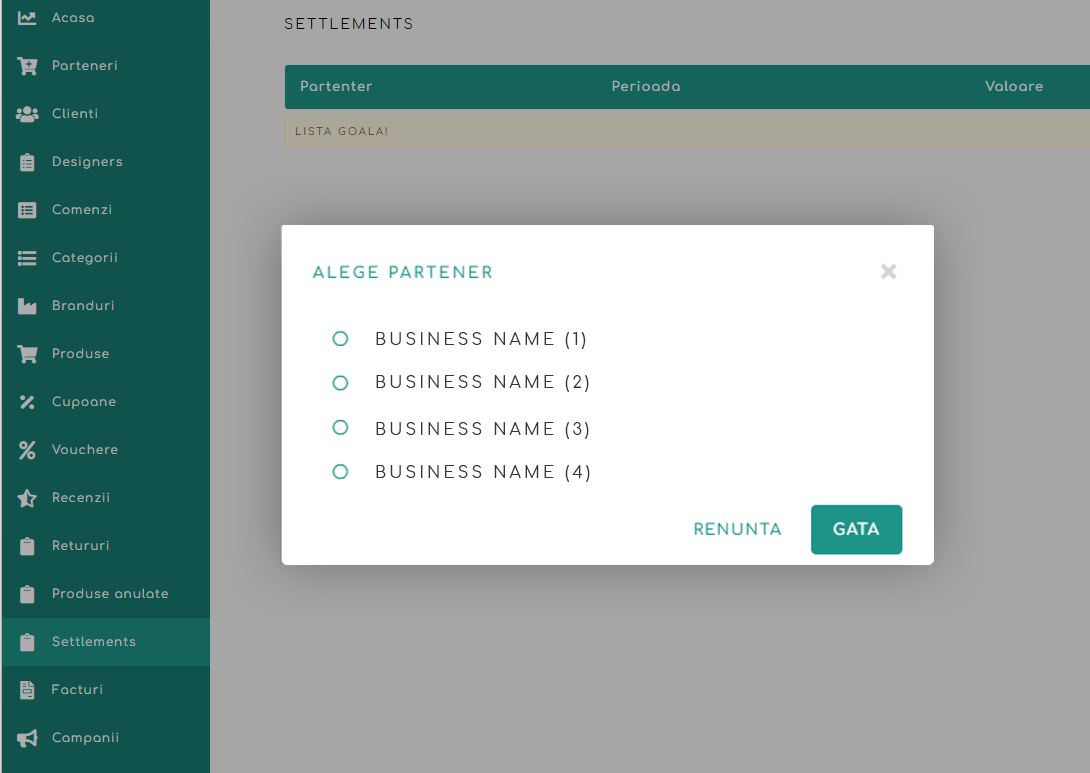
Task: Close the Alege Partener dialog with X
Action: [888, 272]
